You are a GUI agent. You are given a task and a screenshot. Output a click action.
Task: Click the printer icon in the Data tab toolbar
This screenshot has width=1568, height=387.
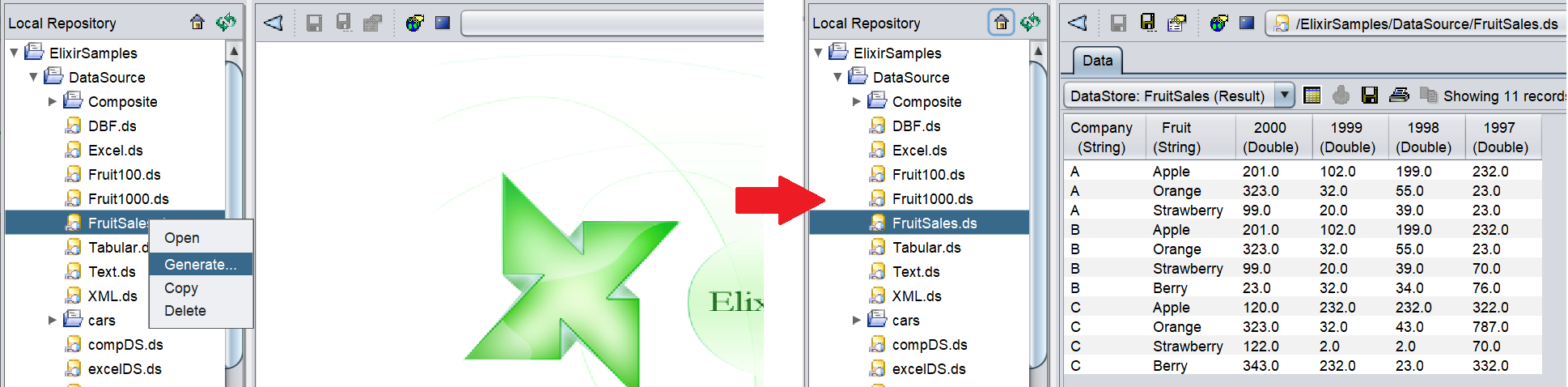pos(1399,96)
